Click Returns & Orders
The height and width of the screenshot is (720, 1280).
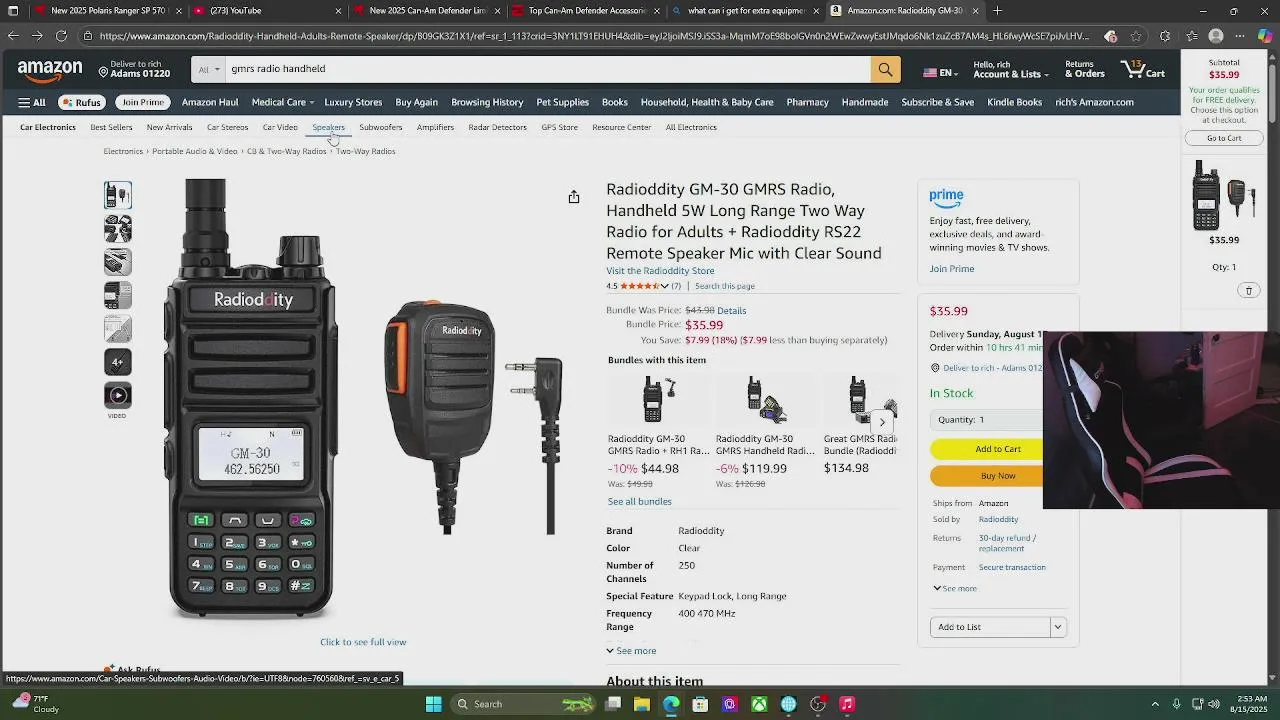coord(1084,69)
